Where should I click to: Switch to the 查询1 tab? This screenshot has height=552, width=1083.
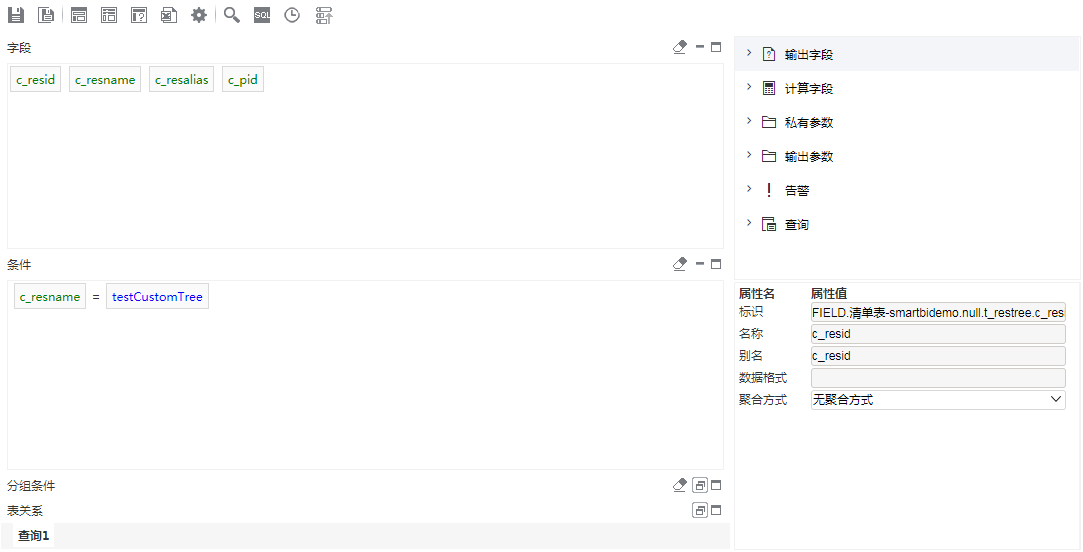pos(33,535)
